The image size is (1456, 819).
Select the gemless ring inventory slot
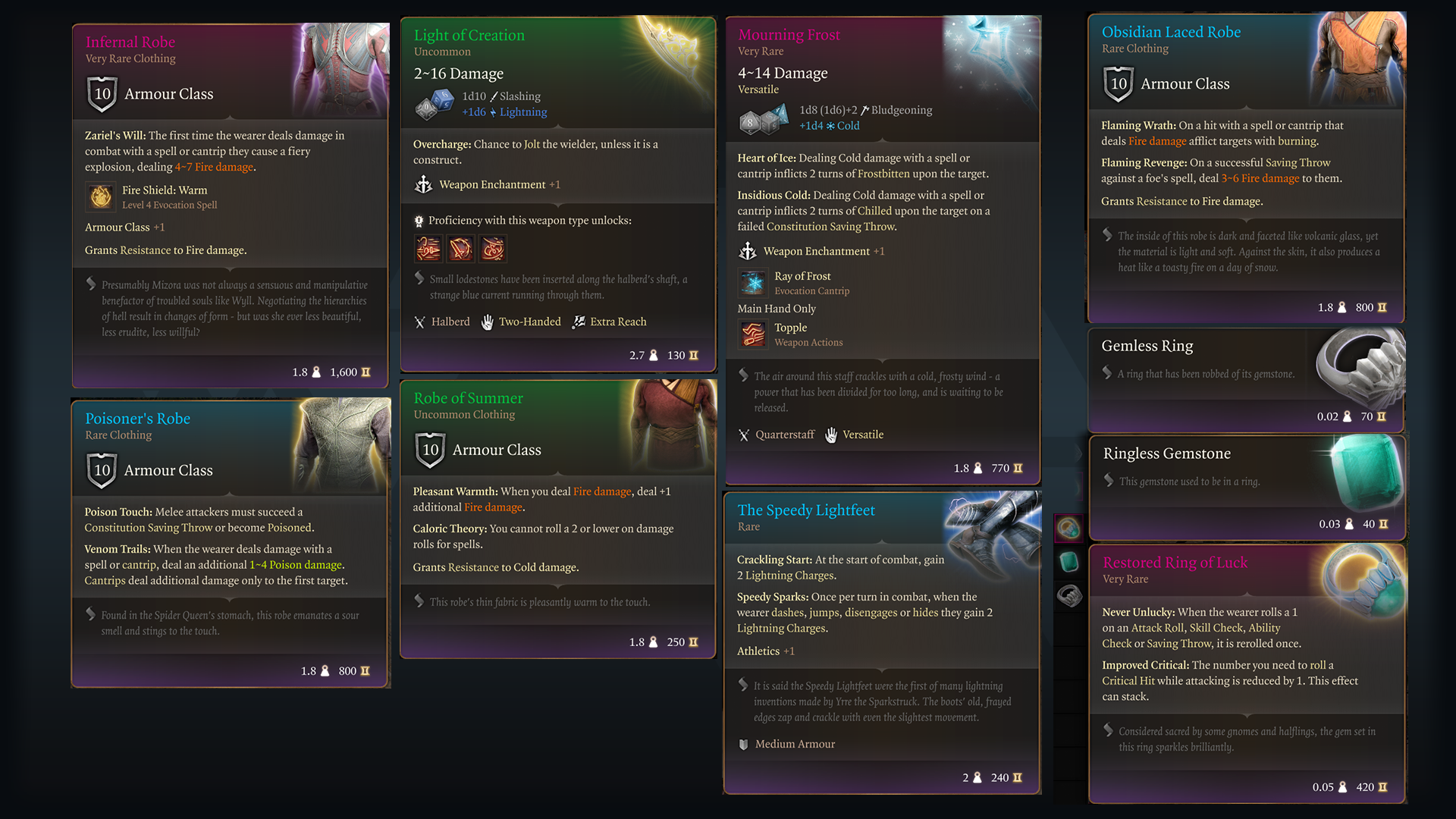tap(1069, 596)
